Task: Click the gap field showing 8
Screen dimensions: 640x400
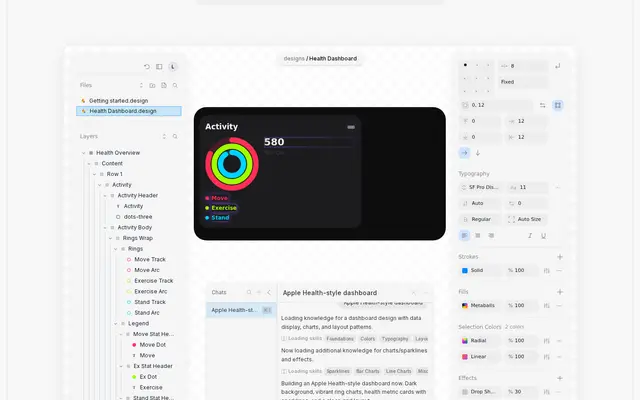Action: [x=523, y=66]
